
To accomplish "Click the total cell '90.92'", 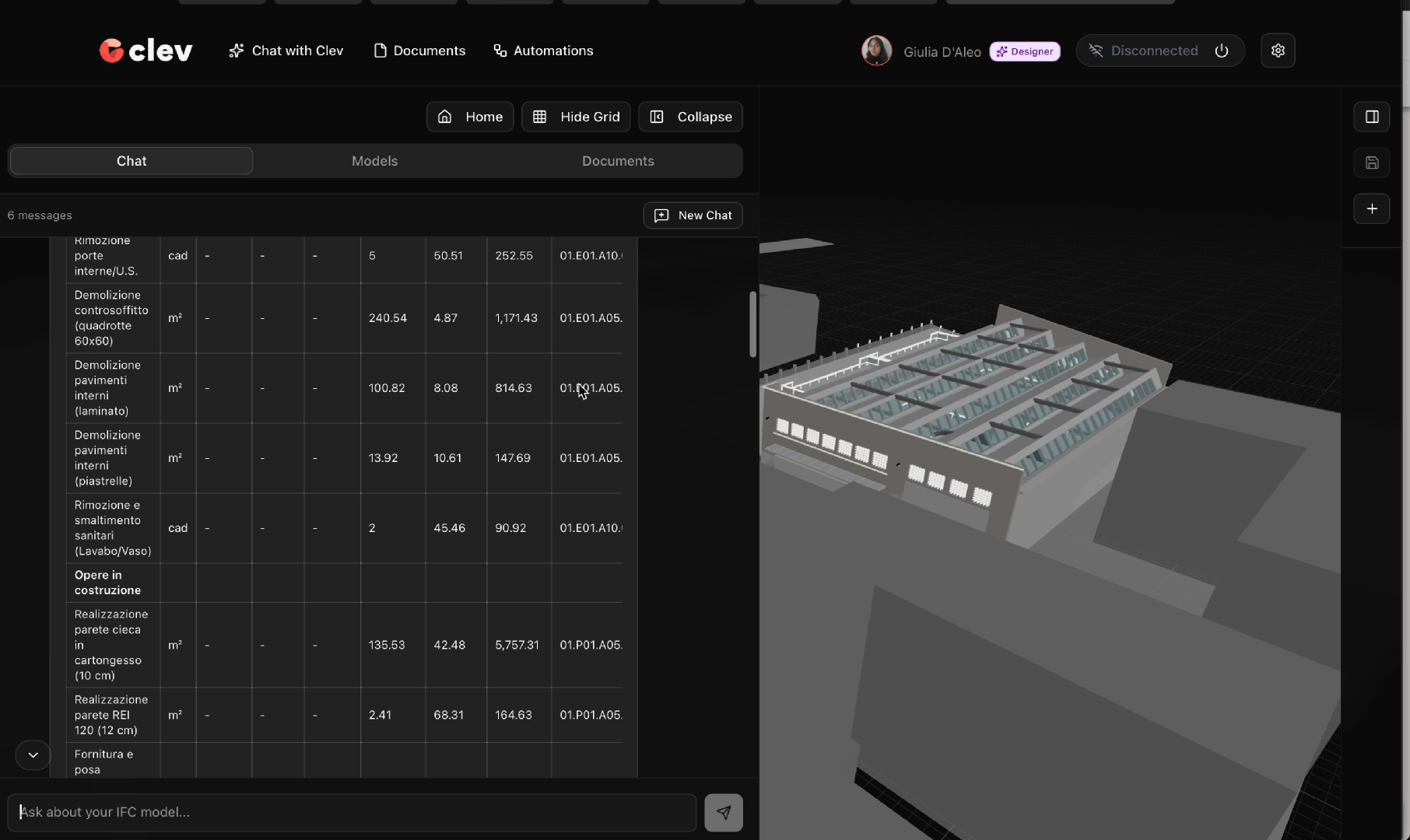I will pos(510,528).
